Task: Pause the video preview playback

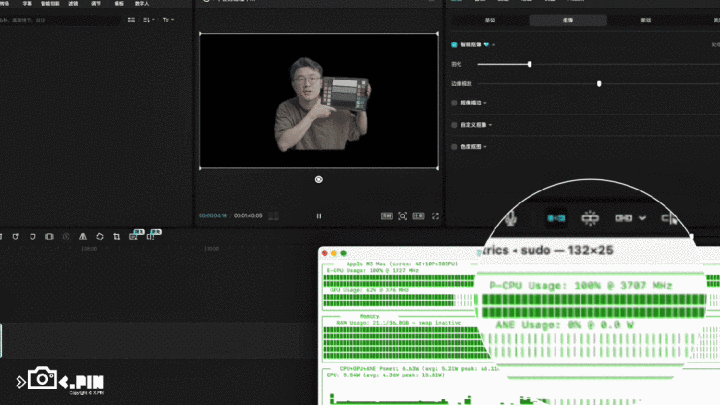Action: [319, 215]
